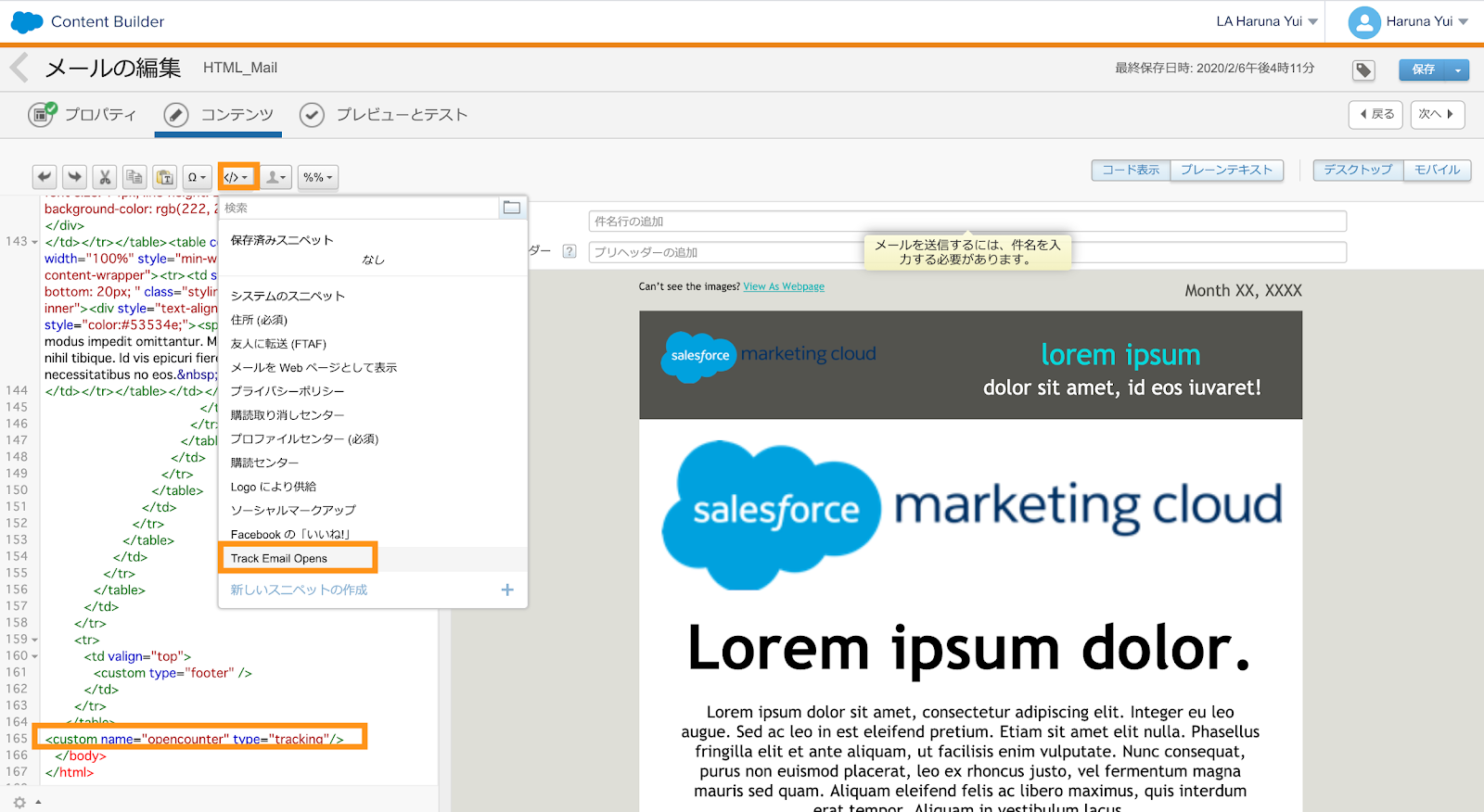The width and height of the screenshot is (1484, 812).
Task: Click the View As Webpage link
Action: [784, 286]
